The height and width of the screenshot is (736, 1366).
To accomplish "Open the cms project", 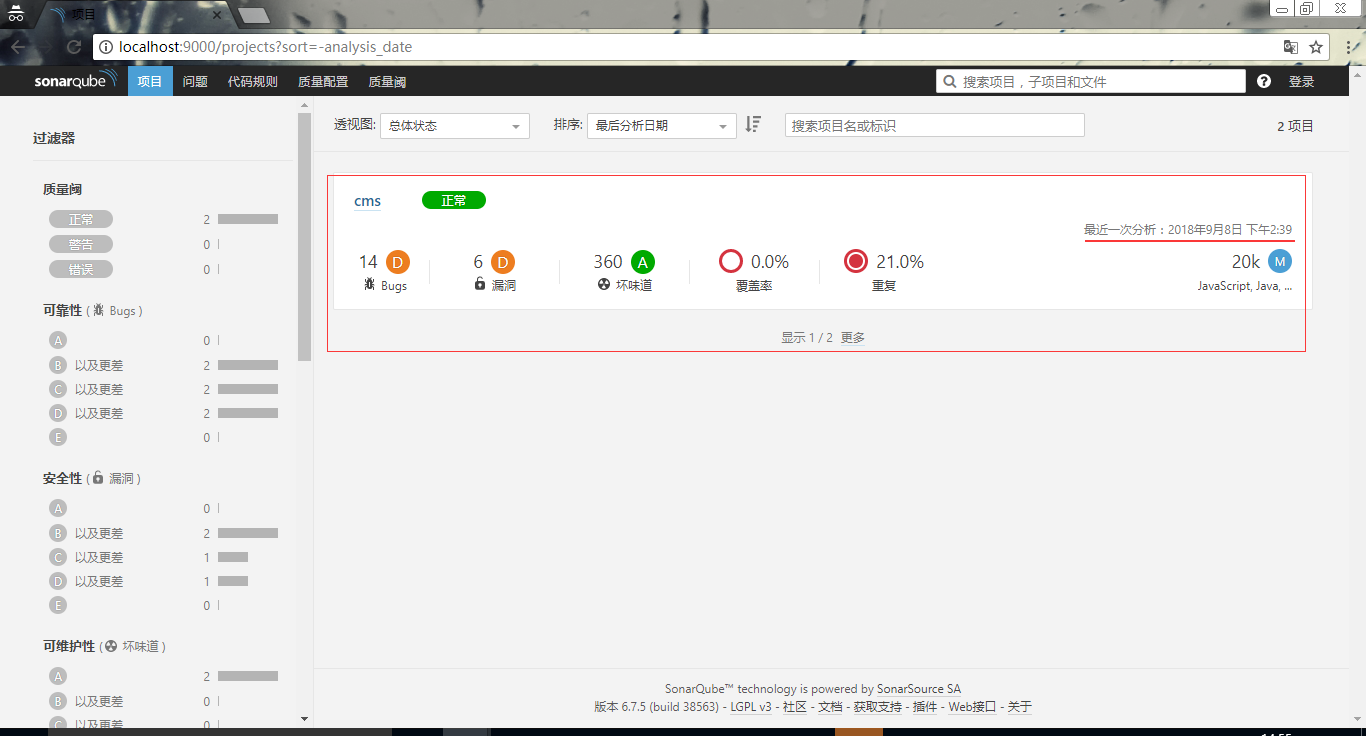I will [x=367, y=200].
